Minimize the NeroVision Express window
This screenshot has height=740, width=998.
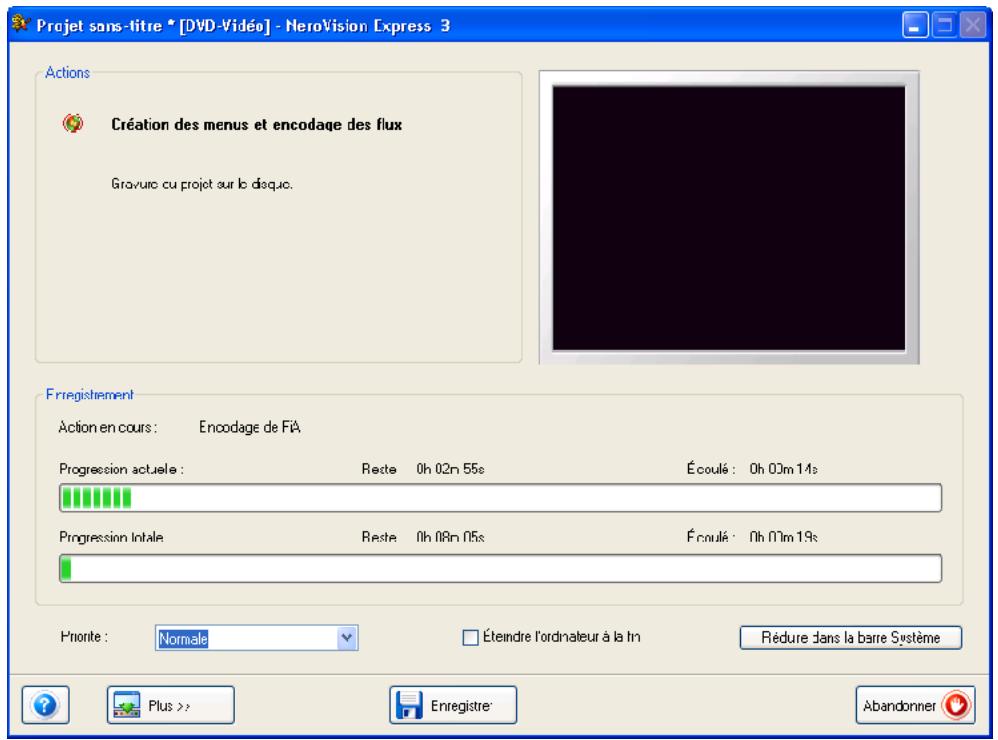915,25
